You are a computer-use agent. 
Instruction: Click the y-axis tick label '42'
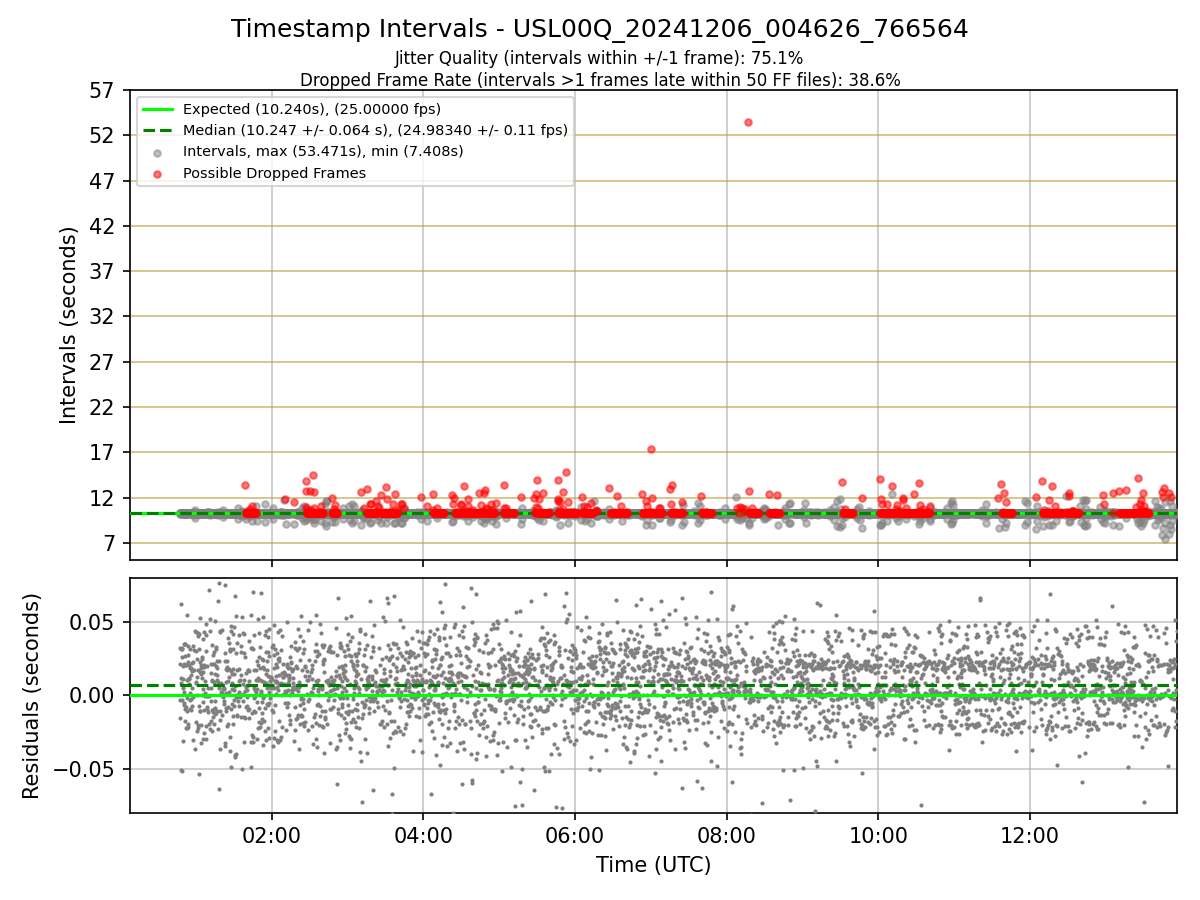pos(102,226)
